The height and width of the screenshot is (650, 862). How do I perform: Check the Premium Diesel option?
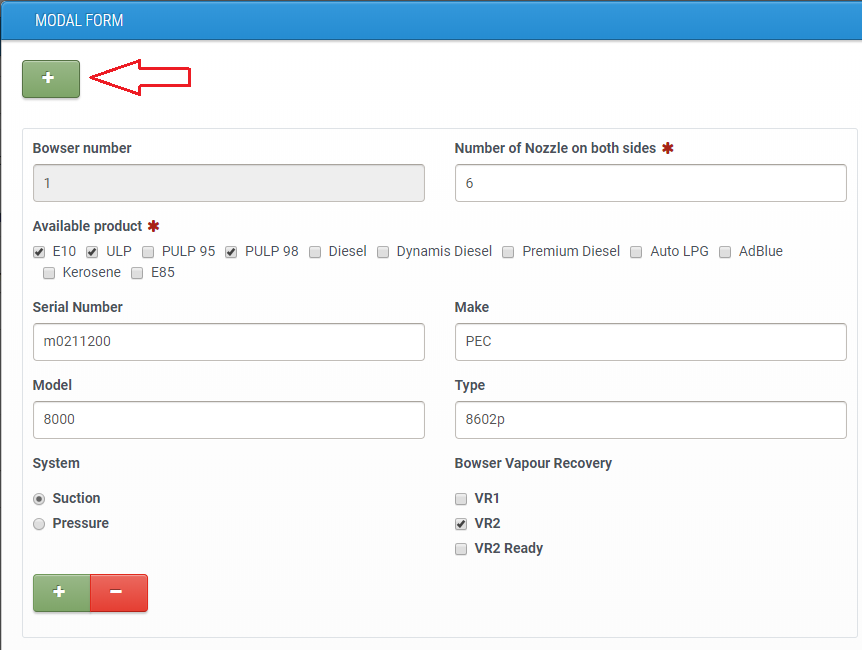tap(508, 252)
